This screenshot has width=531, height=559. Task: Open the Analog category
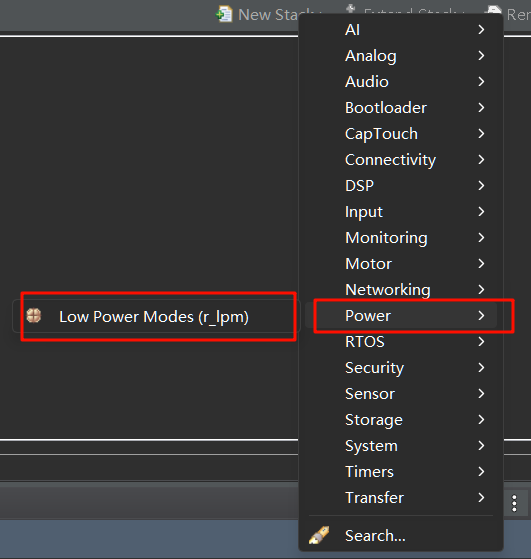401,56
